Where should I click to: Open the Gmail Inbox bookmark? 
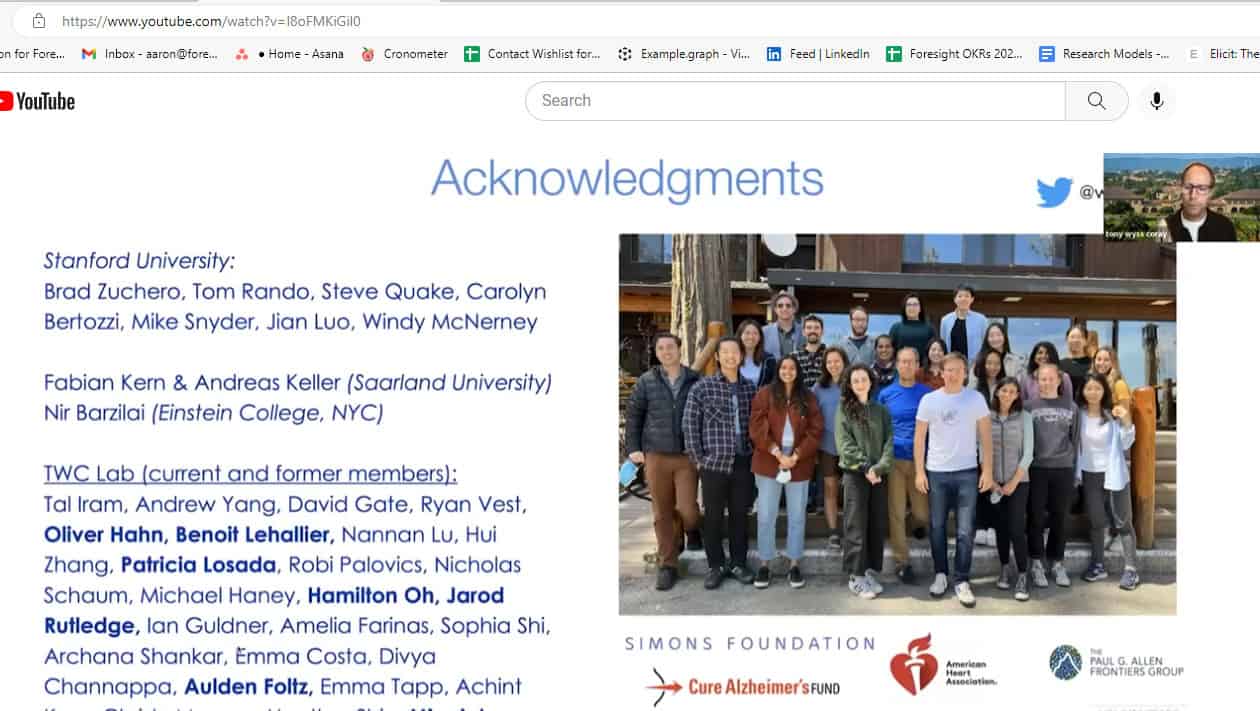click(150, 54)
